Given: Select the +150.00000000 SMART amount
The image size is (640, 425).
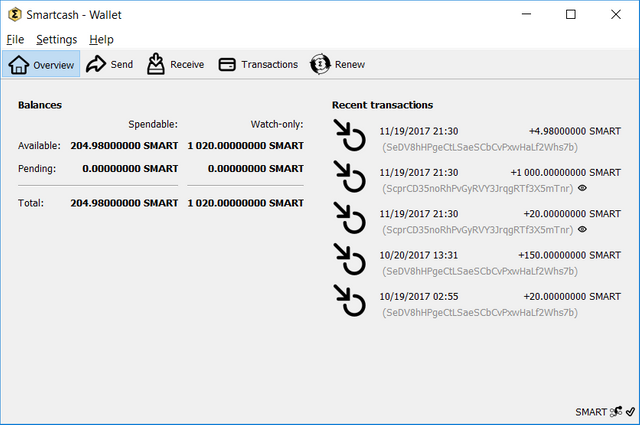Looking at the screenshot, I should [569, 255].
